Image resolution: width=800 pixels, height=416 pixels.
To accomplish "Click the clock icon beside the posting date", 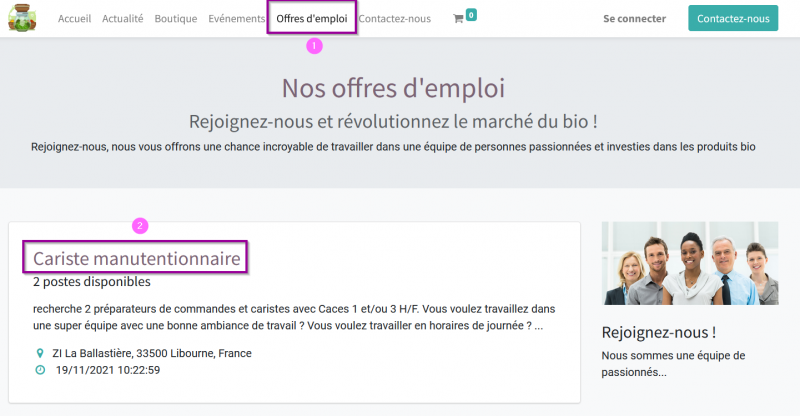I will (40, 370).
